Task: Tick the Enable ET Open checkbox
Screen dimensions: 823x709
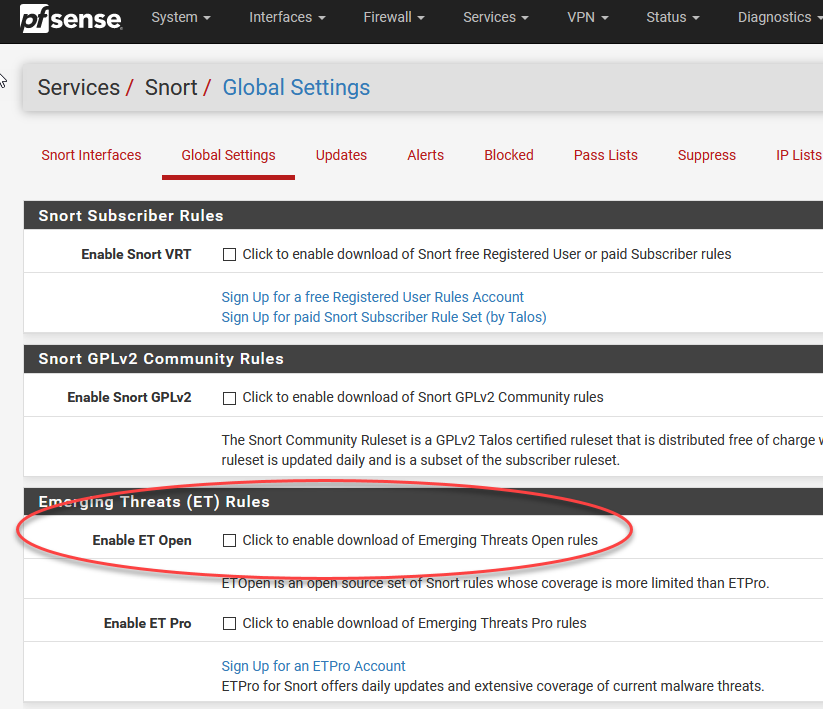Action: [x=229, y=541]
